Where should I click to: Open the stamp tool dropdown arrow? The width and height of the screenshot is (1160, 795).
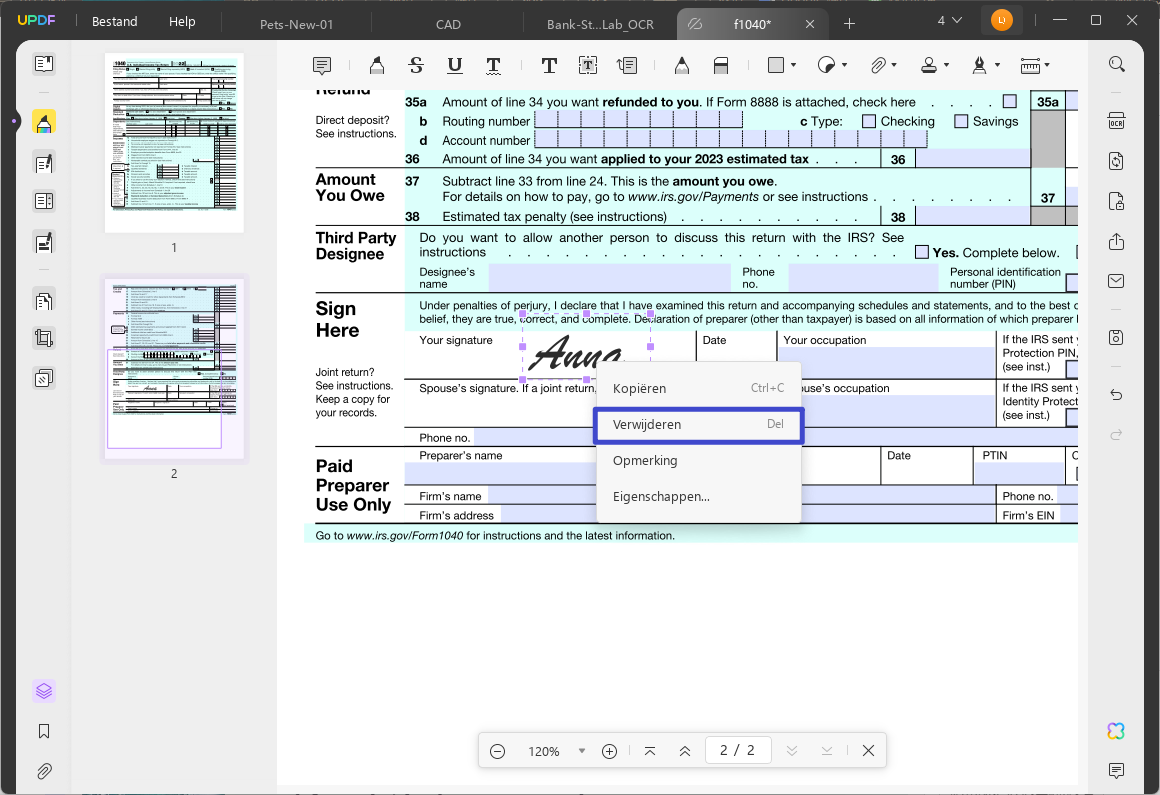(946, 65)
